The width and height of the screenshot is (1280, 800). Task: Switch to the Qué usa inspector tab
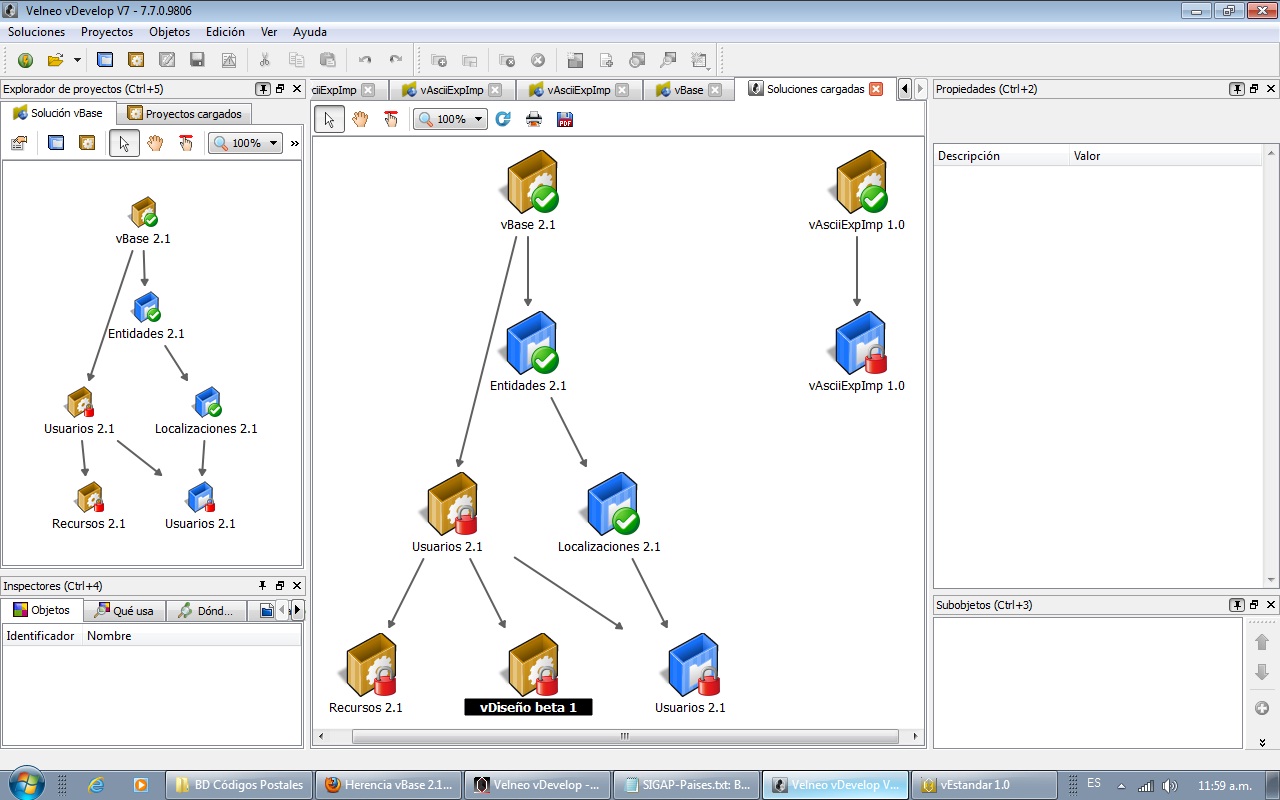click(x=125, y=610)
